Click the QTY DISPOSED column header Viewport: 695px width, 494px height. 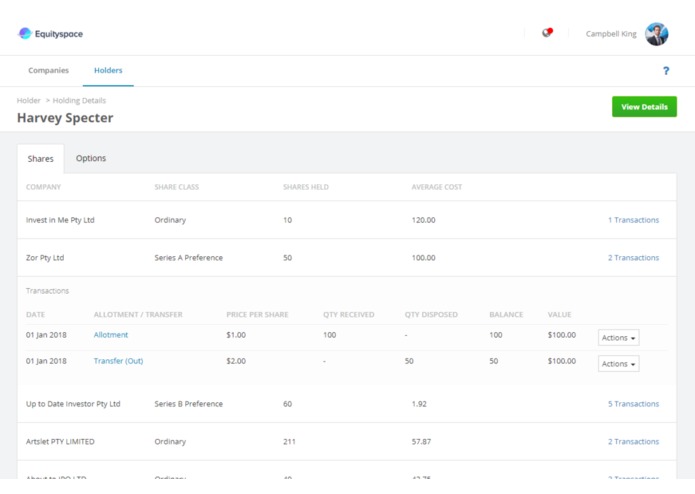coord(431,315)
